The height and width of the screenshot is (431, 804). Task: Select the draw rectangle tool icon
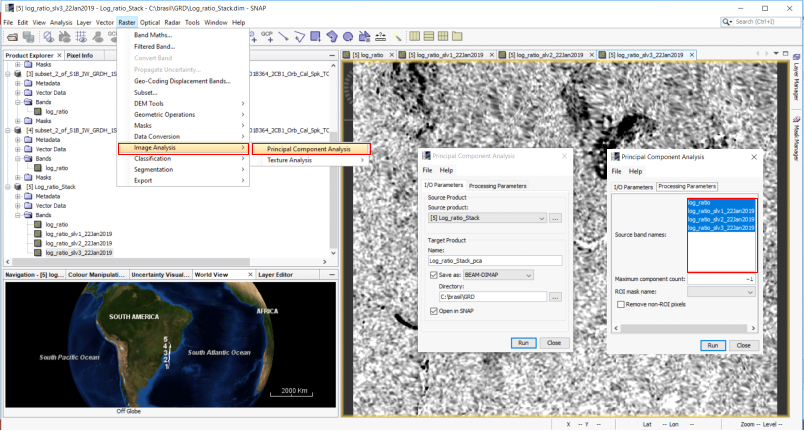317,37
